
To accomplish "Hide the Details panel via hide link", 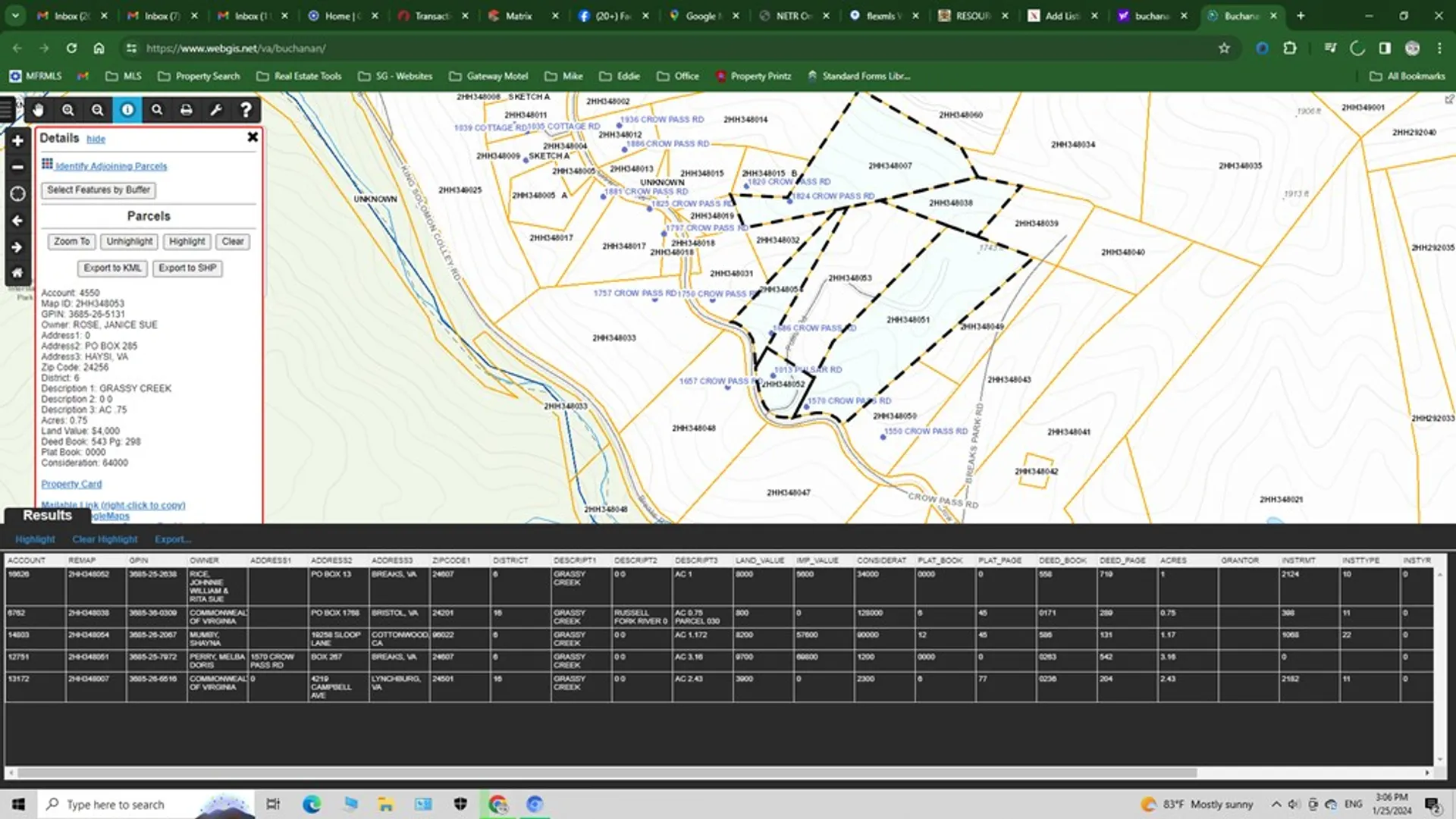I will click(x=96, y=139).
